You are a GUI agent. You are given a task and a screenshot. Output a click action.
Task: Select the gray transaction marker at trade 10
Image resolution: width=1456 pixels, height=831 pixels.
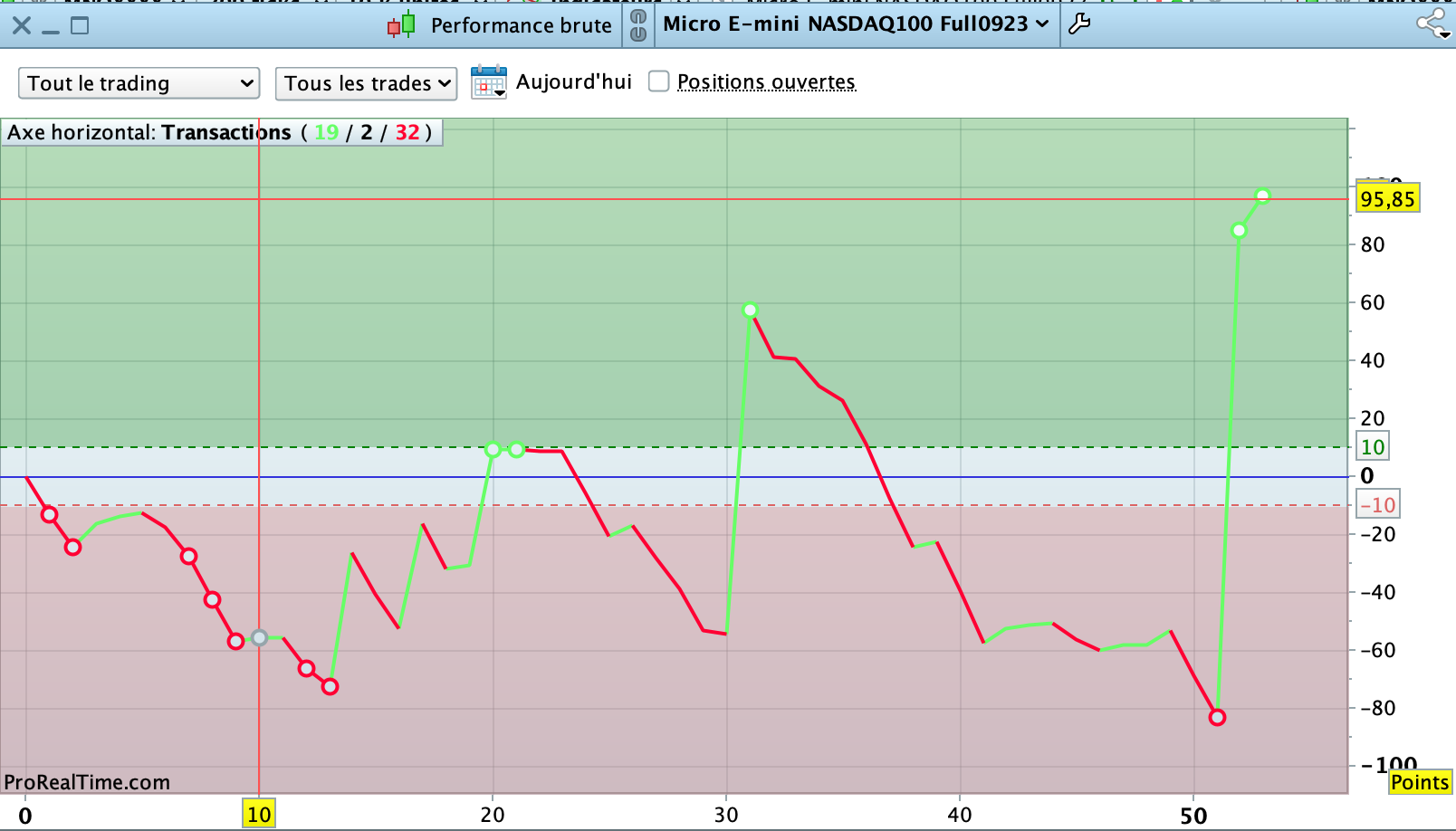(260, 638)
